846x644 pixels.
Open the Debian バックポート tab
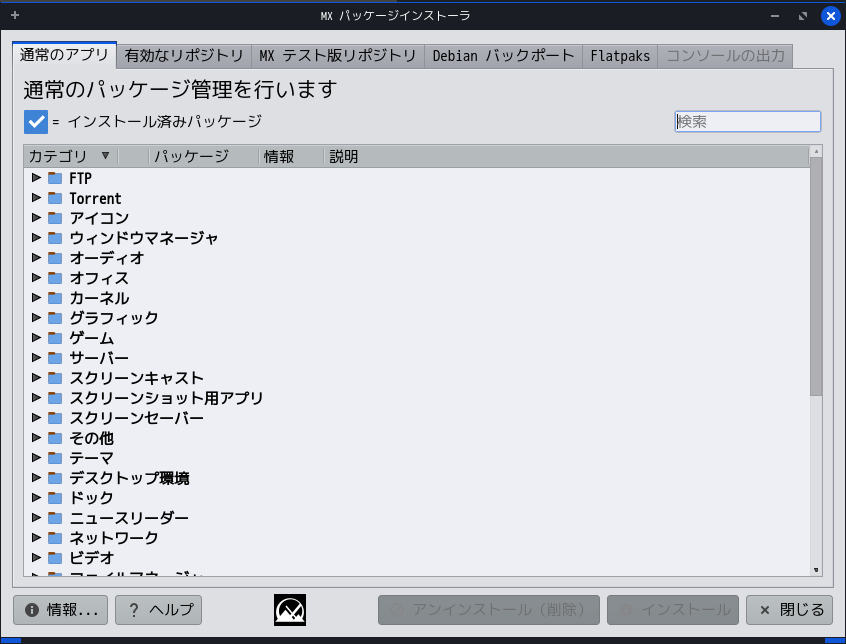tap(503, 56)
